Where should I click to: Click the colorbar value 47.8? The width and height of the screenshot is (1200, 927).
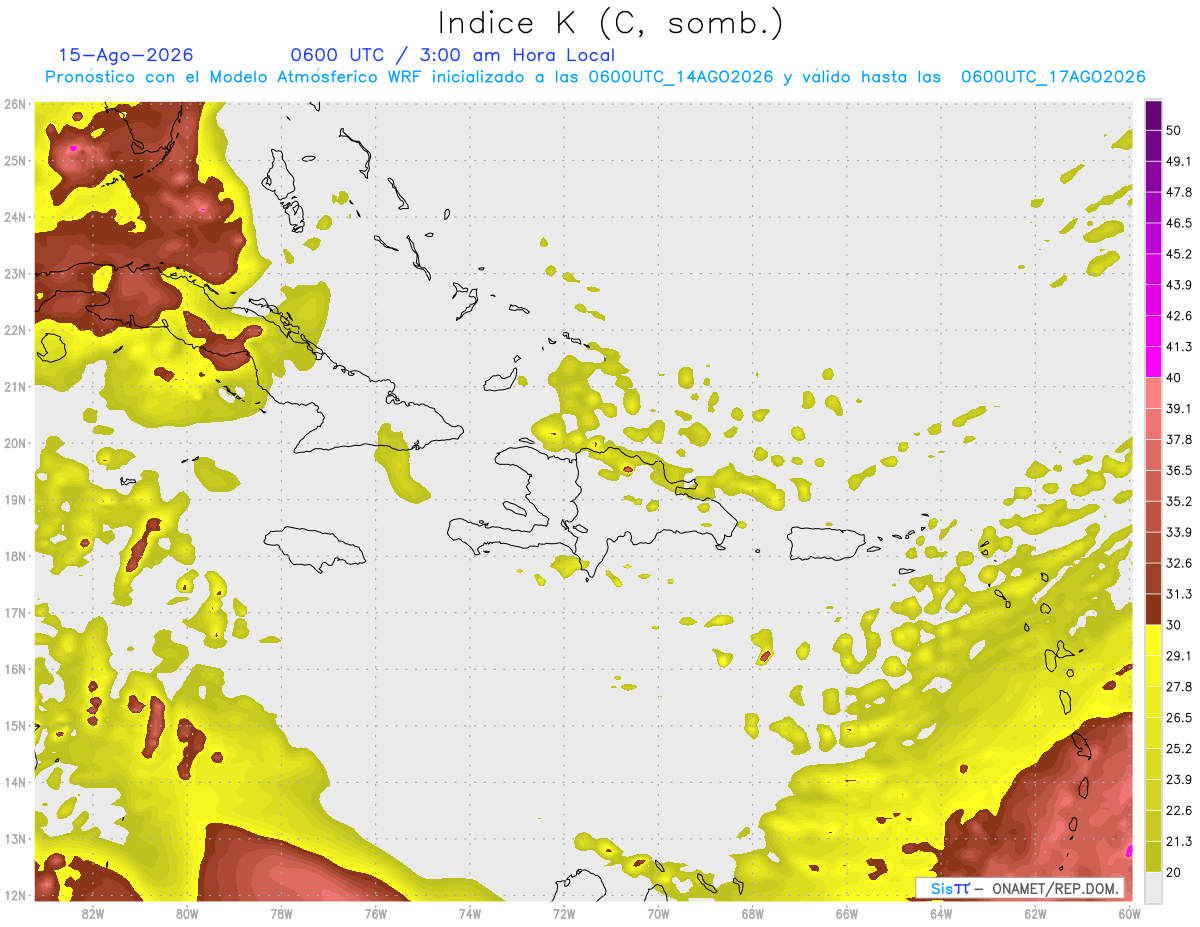(x=1179, y=192)
